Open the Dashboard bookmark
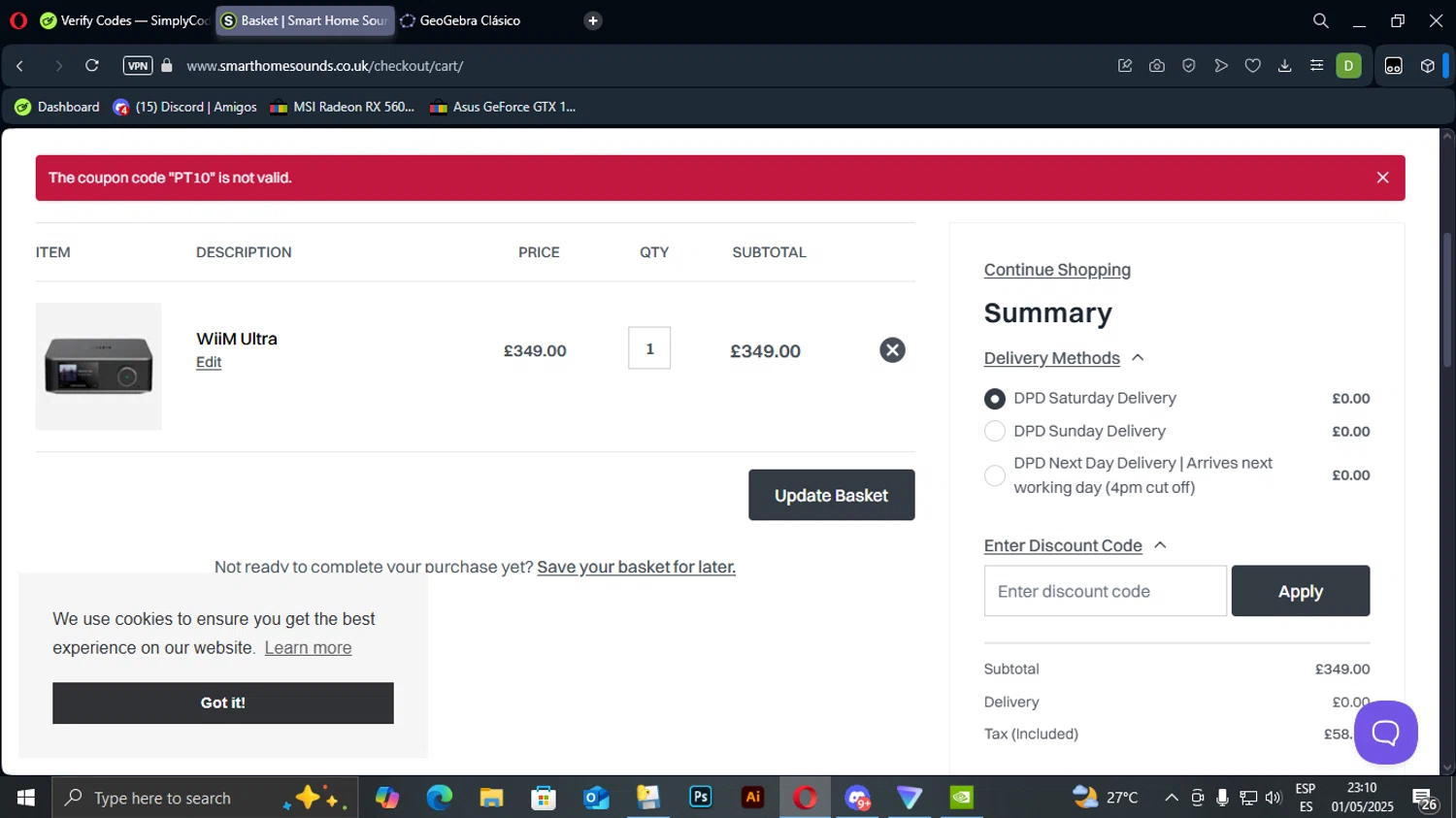This screenshot has height=818, width=1456. coord(57,107)
